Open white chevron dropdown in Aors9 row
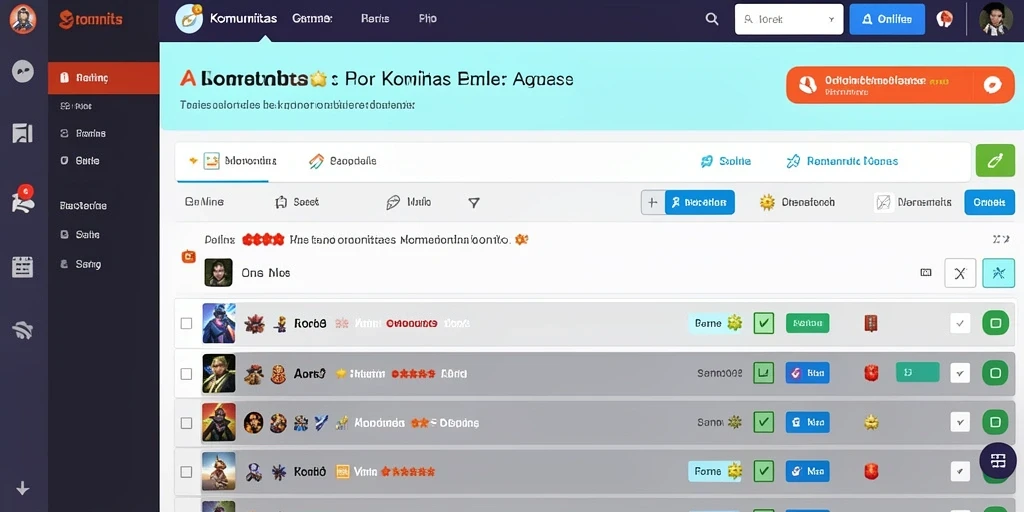This screenshot has width=1024, height=512. point(960,373)
